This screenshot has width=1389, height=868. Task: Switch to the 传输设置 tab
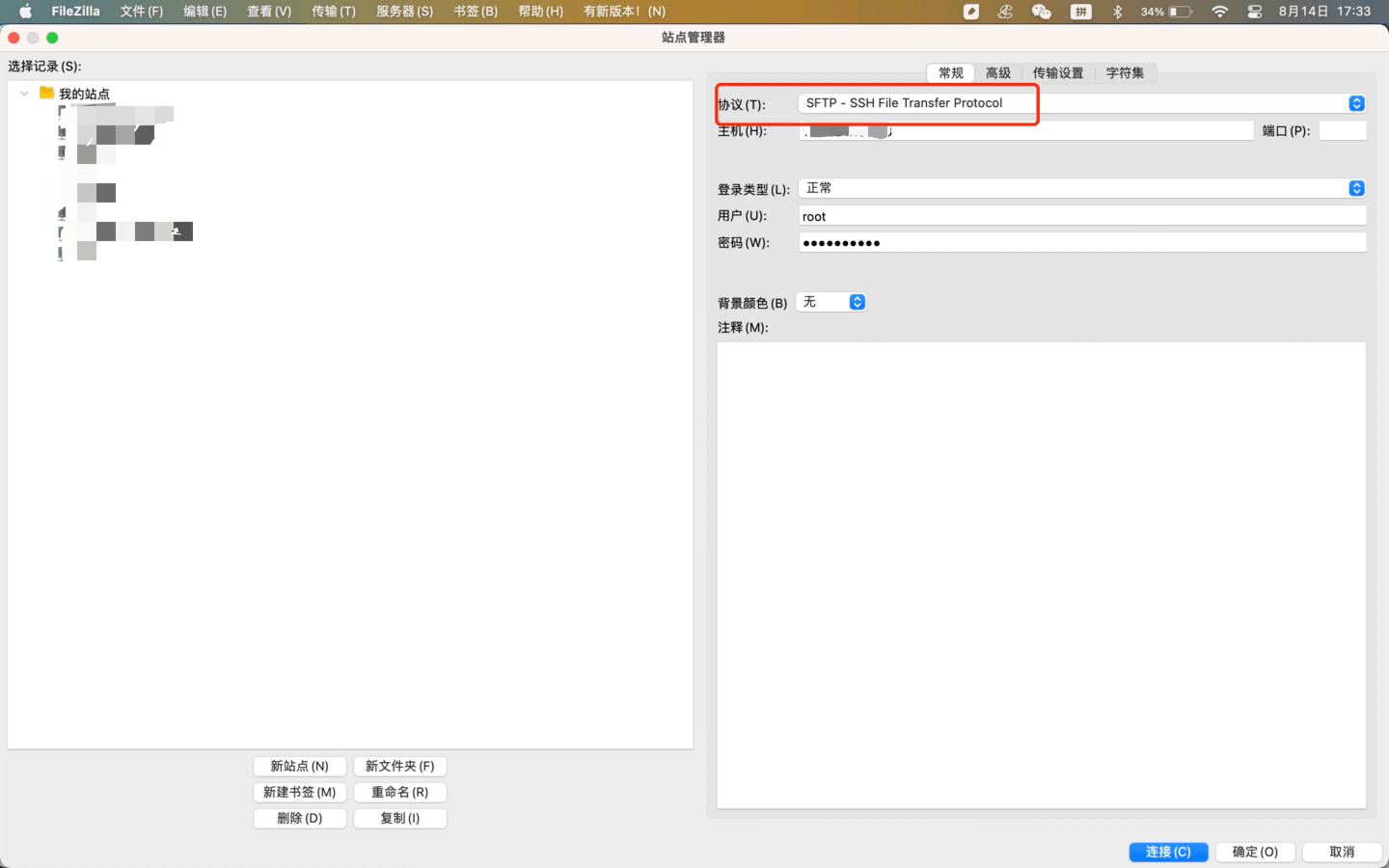click(x=1058, y=72)
